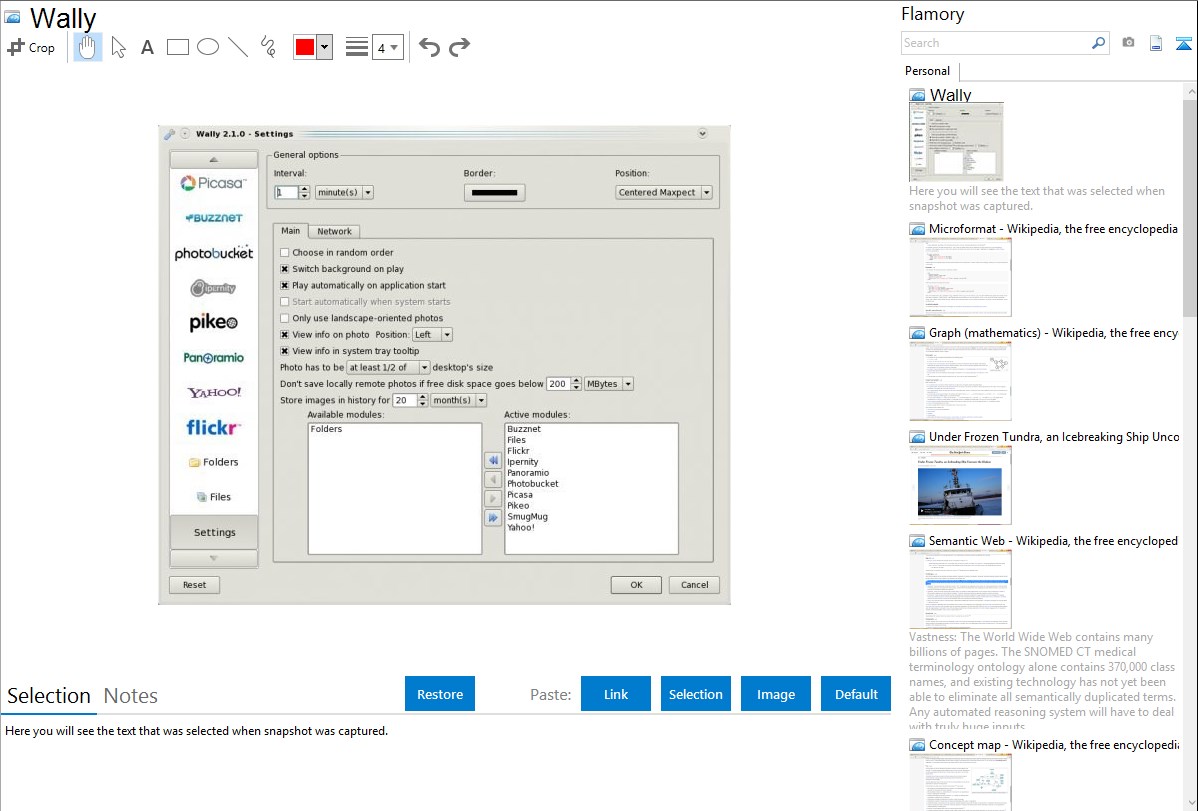Select the Pikeo module in Wally sidebar
This screenshot has height=811, width=1198.
(214, 323)
